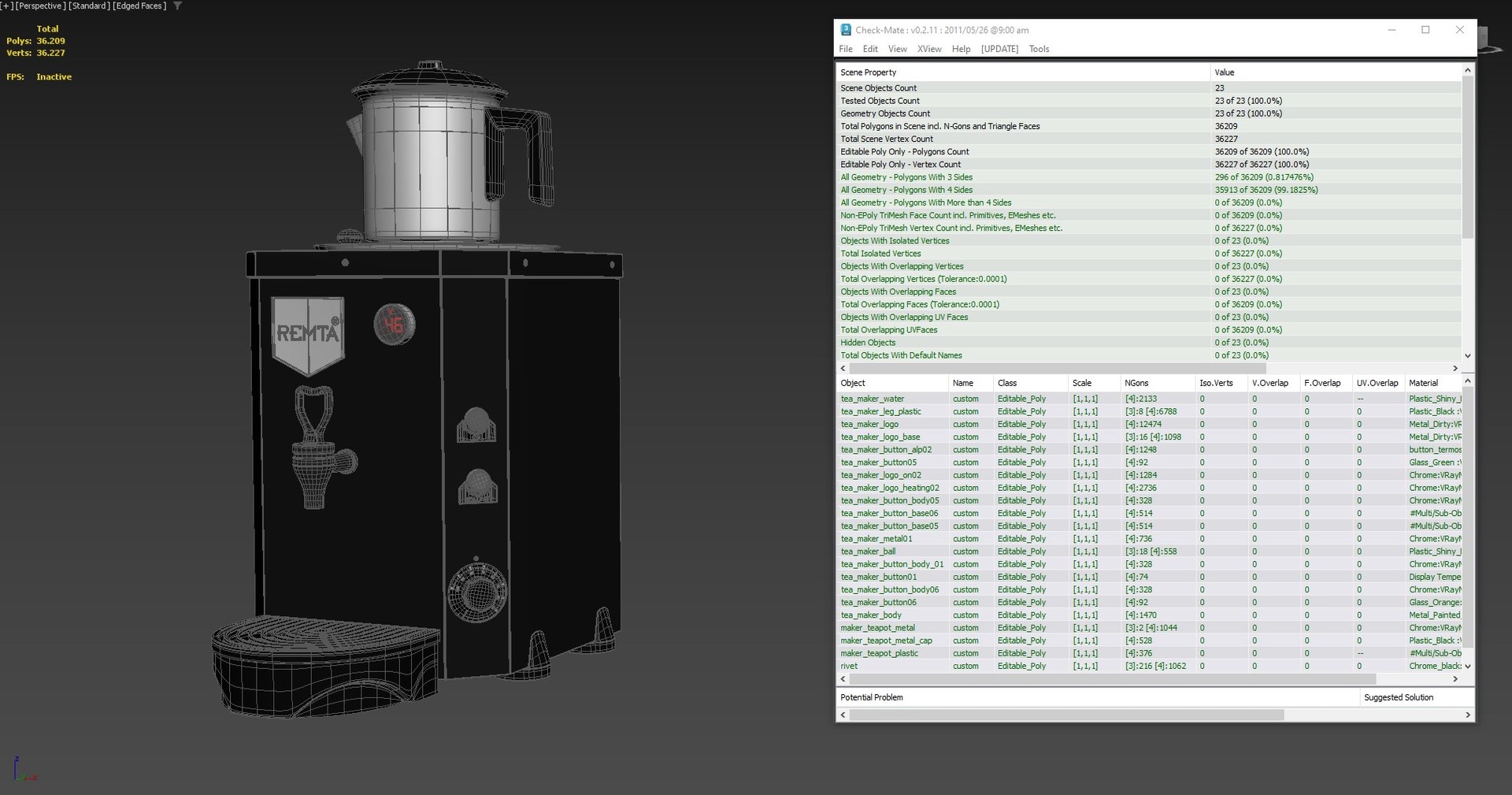Open the File menu in Check-Mate

[846, 49]
